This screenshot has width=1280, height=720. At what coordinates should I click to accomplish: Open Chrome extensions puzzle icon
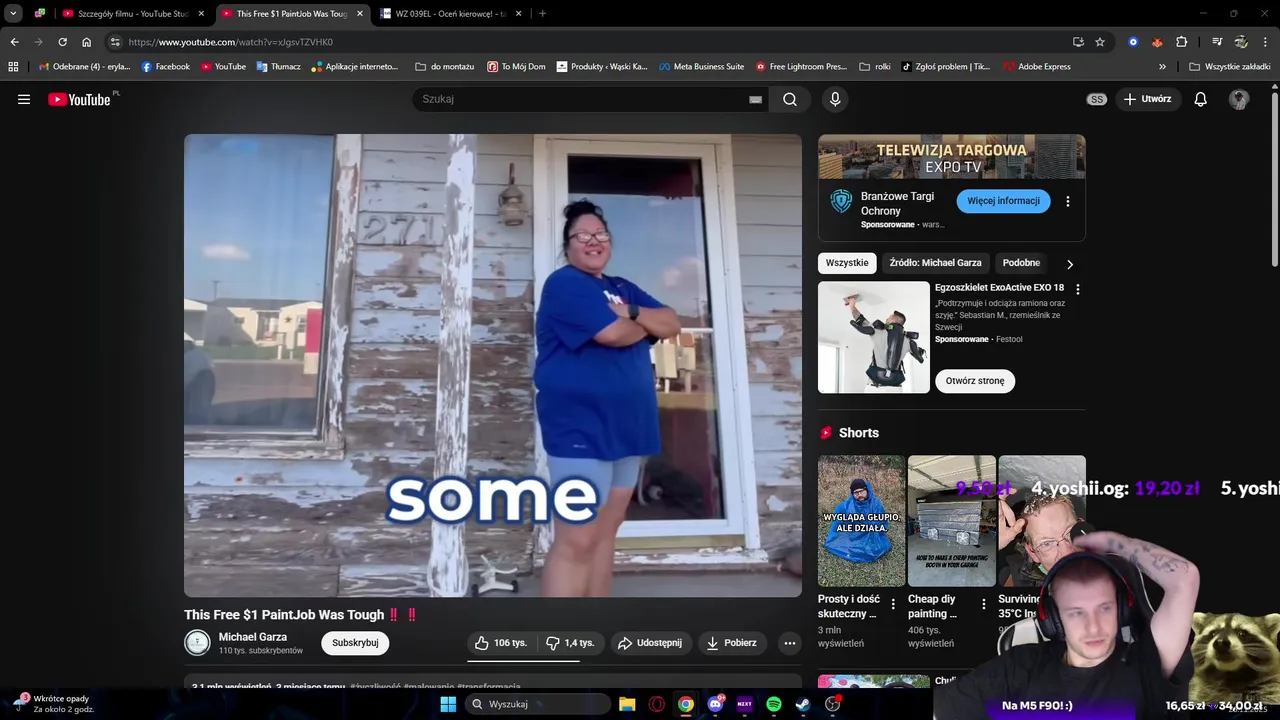tap(1181, 42)
